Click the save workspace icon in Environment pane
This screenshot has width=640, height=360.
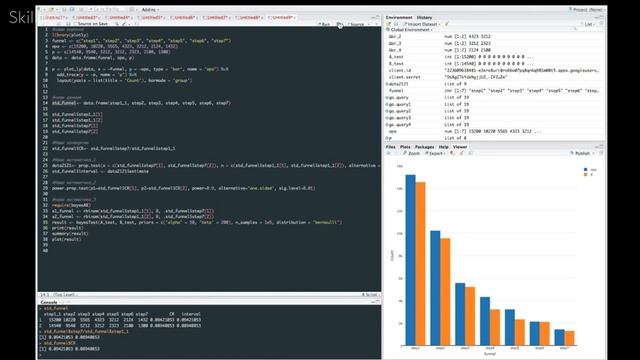pos(396,24)
